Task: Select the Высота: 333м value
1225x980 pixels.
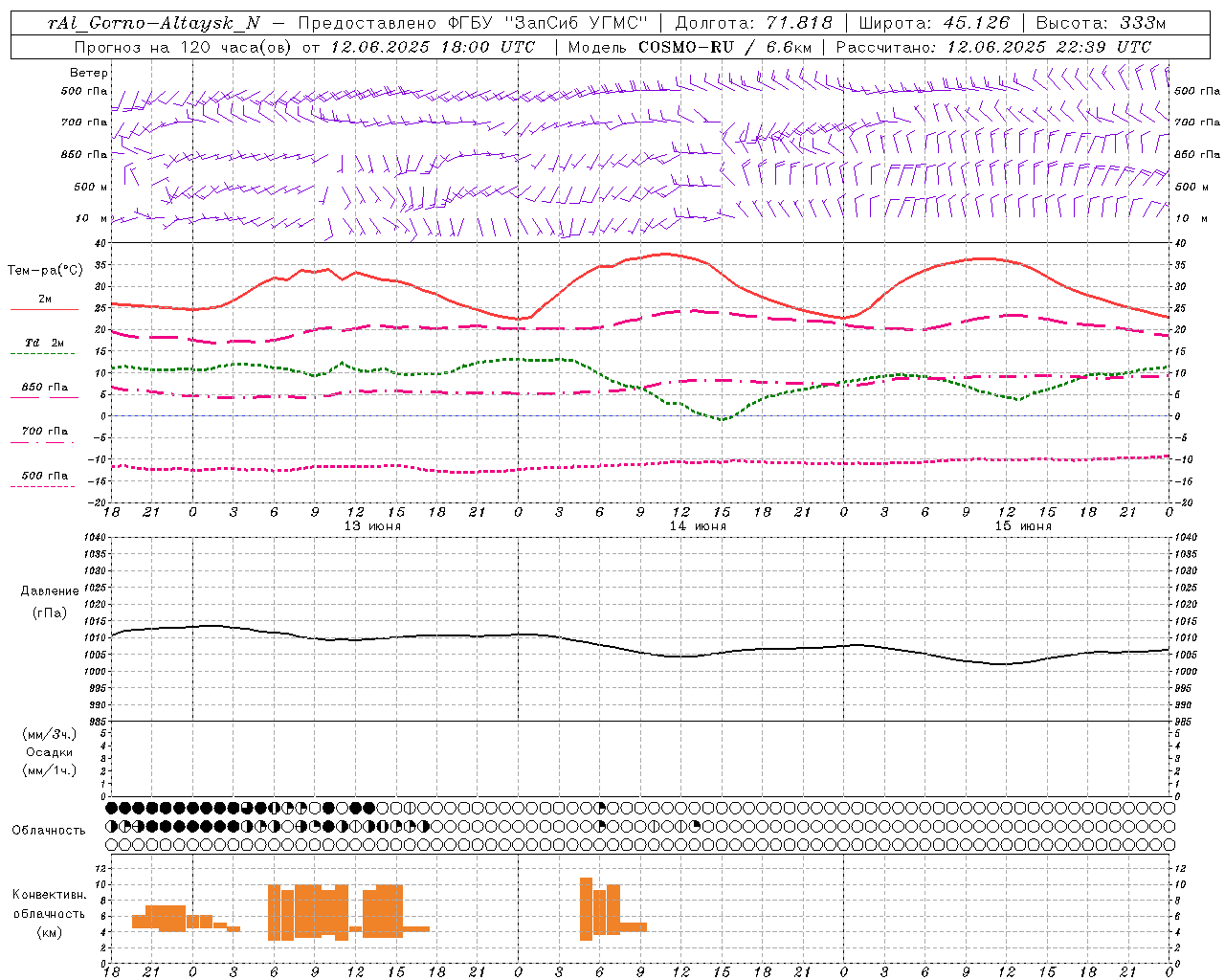Action: (x=1102, y=23)
